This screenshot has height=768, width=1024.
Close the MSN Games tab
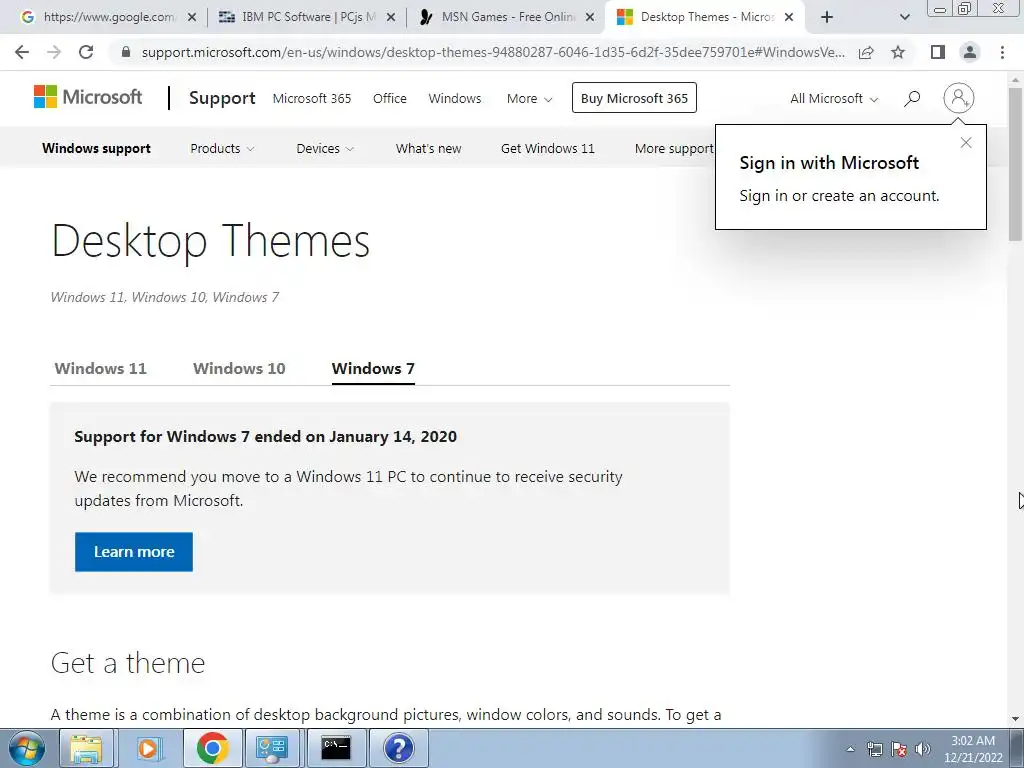pos(590,18)
